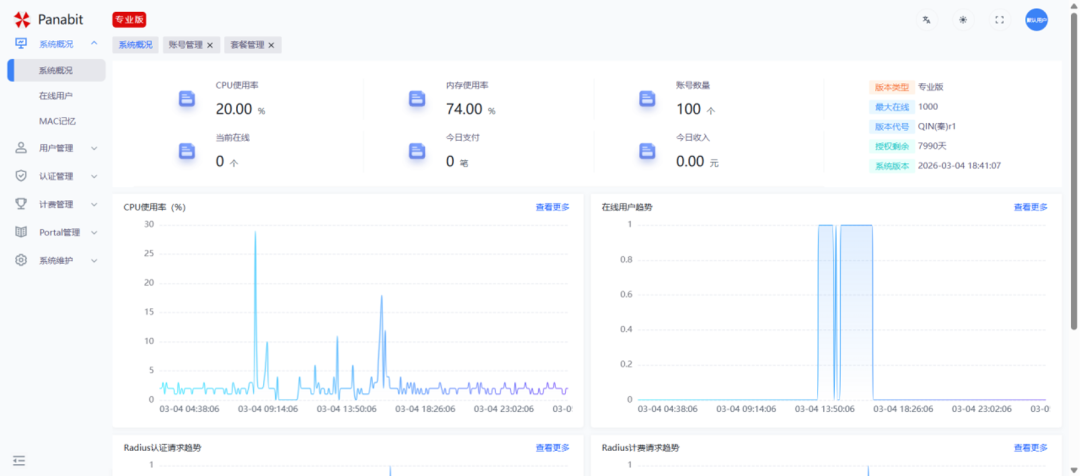Expand the 认证管理 menu chevron
Image resolution: width=1080 pixels, height=476 pixels.
tap(94, 176)
